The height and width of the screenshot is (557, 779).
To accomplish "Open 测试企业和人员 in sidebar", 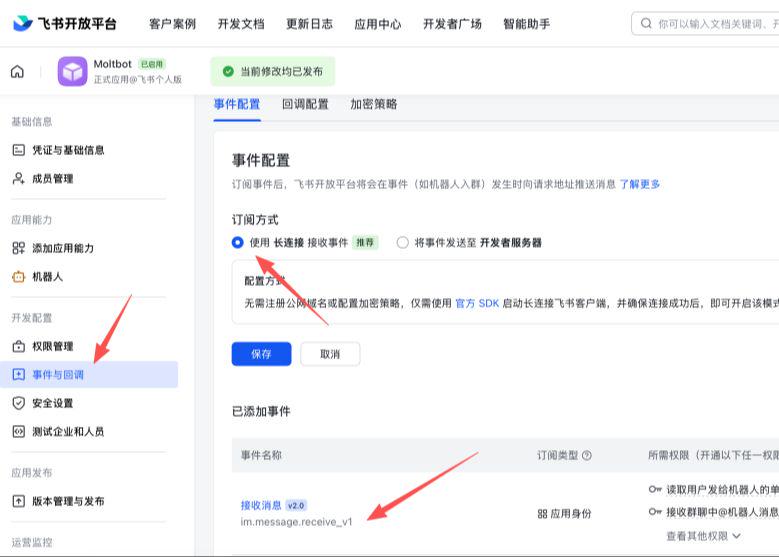I will tap(68, 431).
